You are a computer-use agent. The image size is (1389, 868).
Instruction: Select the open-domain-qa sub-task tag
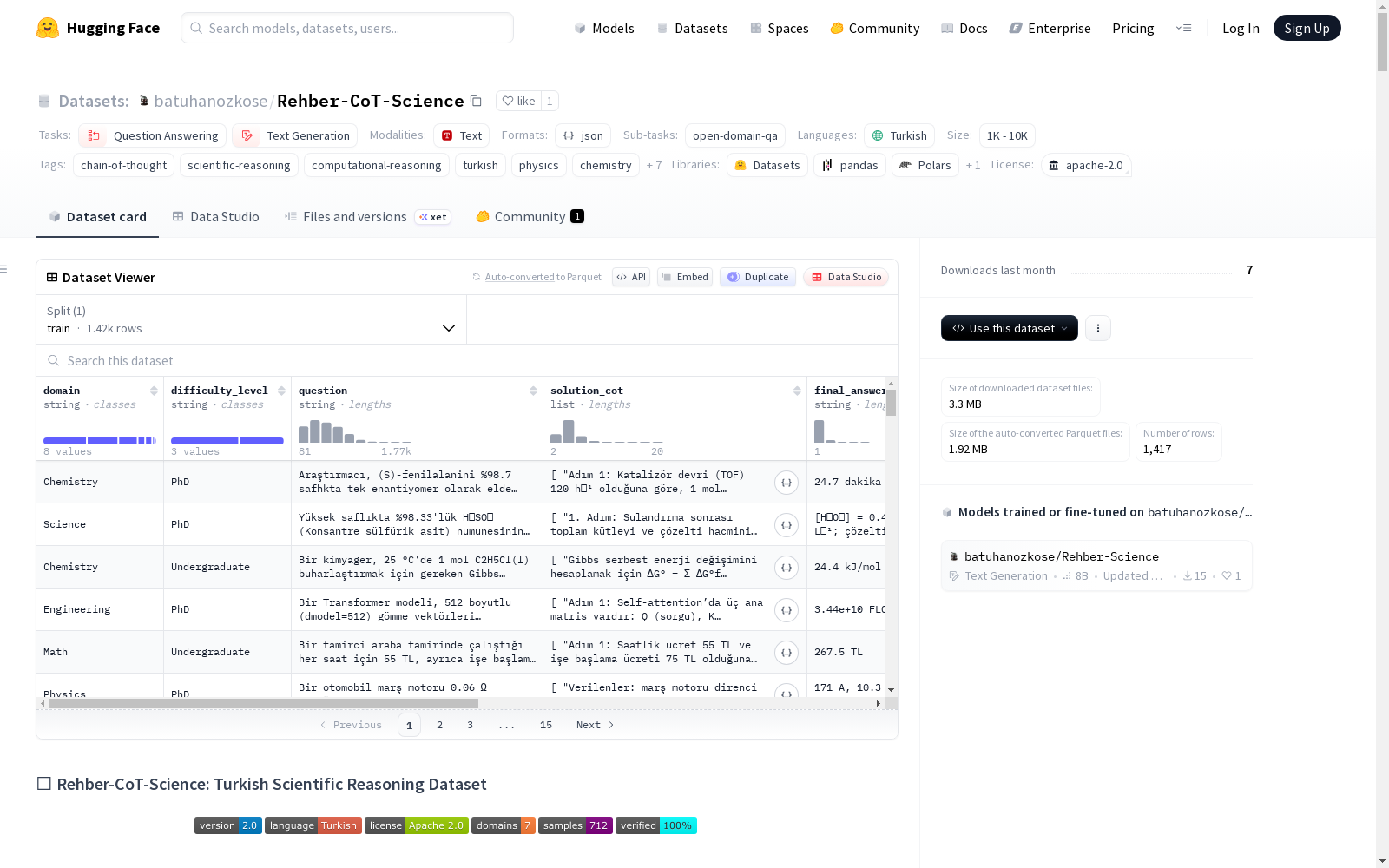pyautogui.click(x=735, y=135)
